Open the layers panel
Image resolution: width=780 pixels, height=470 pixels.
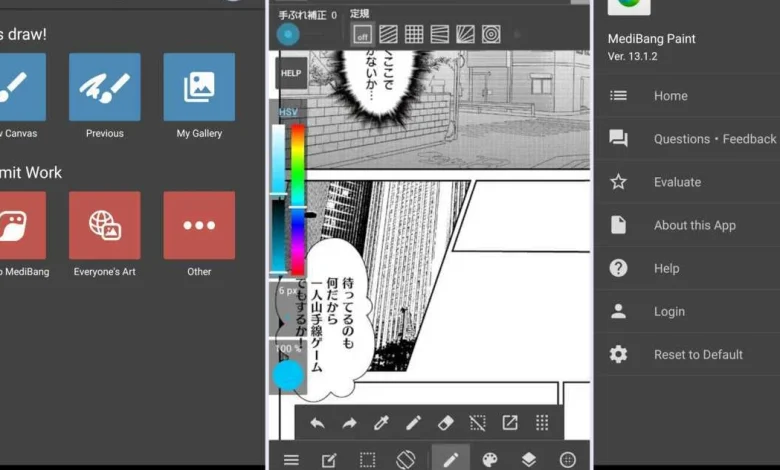528,459
